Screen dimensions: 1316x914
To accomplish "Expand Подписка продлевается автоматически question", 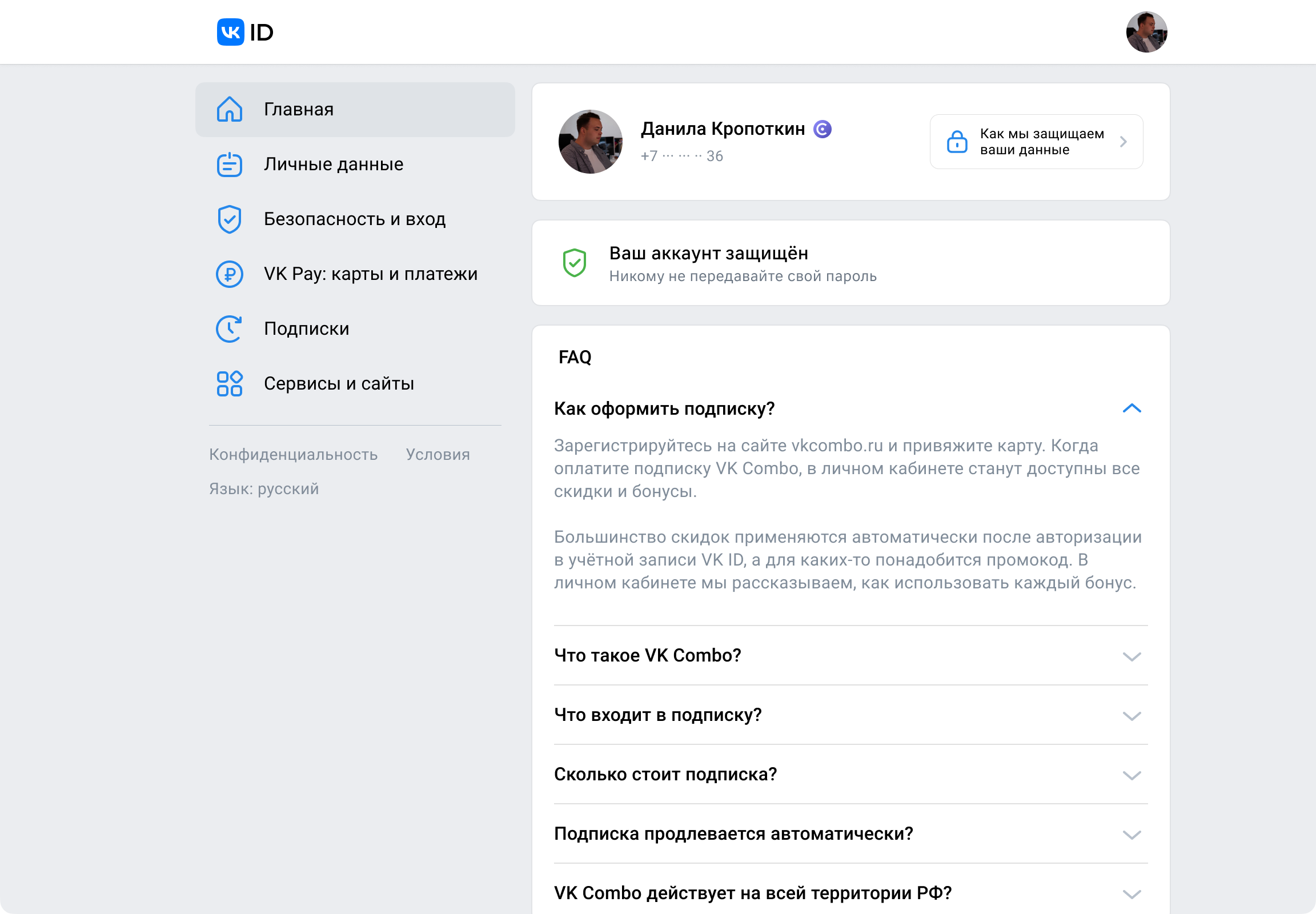I will click(1132, 835).
